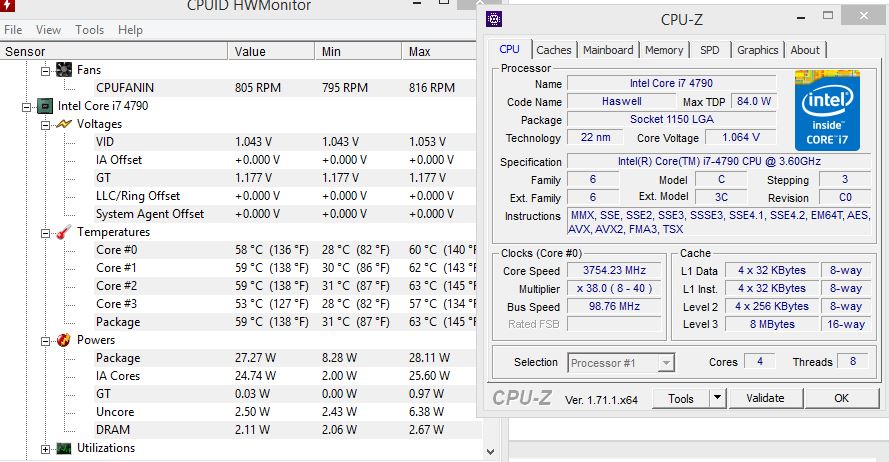Click the processor Name field Intel Core i7 4790

671,83
